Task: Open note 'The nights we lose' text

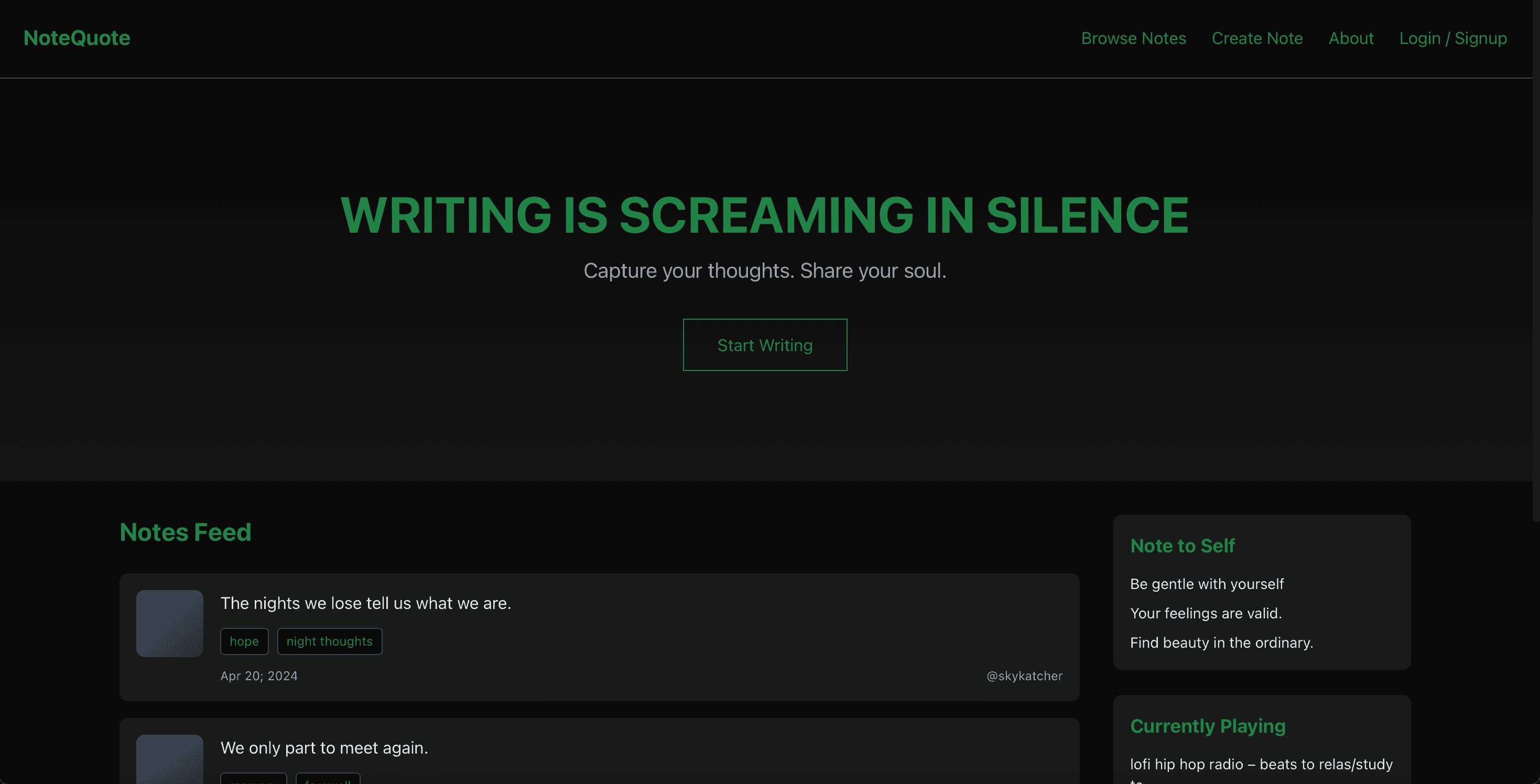Action: [x=365, y=603]
